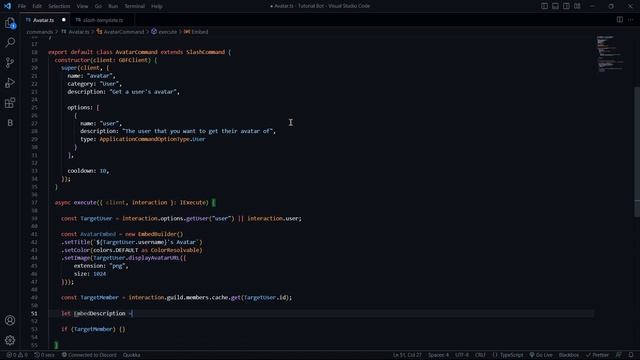This screenshot has width=640, height=360.
Task: Click line number 37 in gutter
Action: click(x=34, y=202)
